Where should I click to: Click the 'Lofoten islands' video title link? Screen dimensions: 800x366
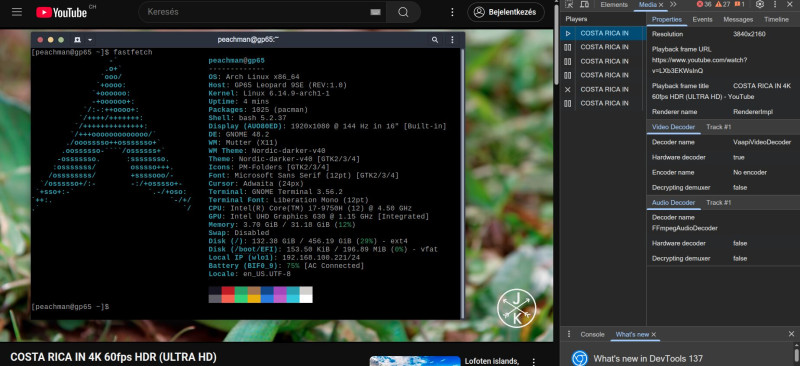tap(491, 361)
